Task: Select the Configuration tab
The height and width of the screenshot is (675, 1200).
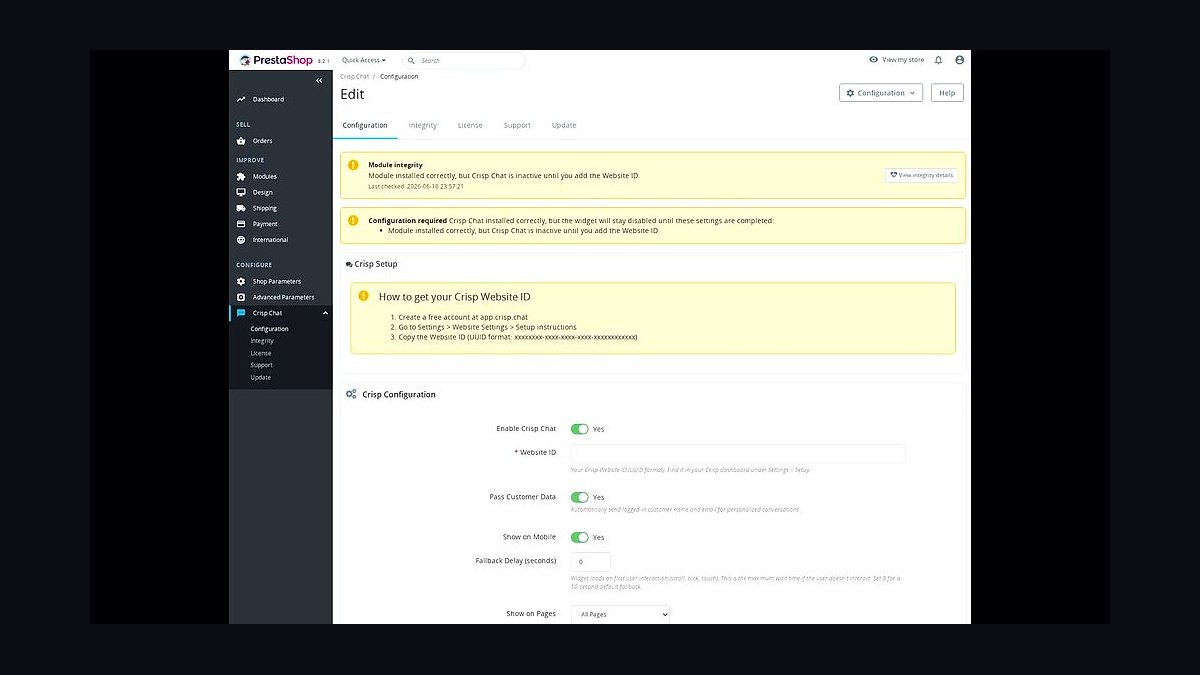Action: tap(365, 125)
